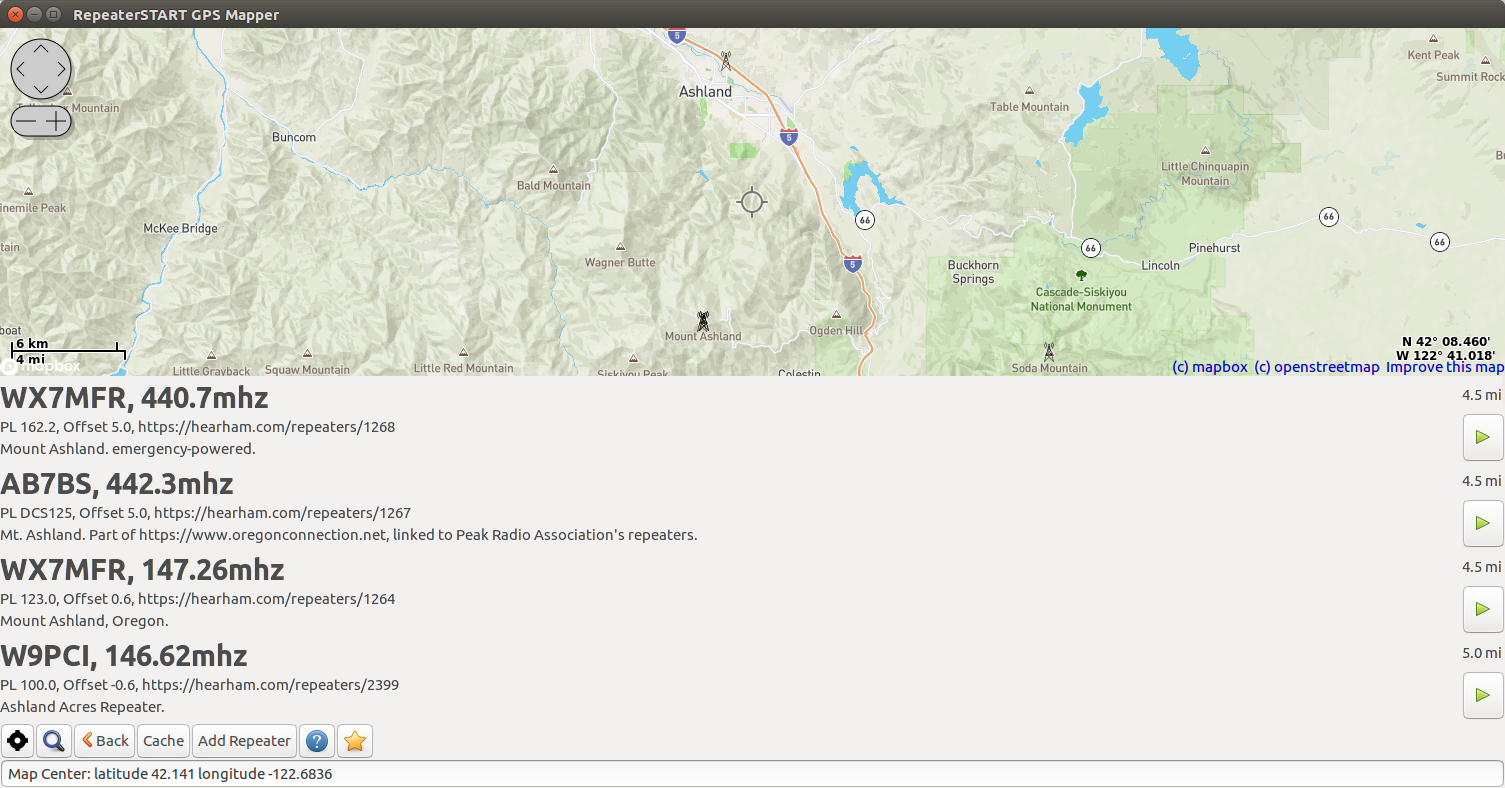
Task: Visit the openstreetmap attribution link
Action: [1316, 367]
